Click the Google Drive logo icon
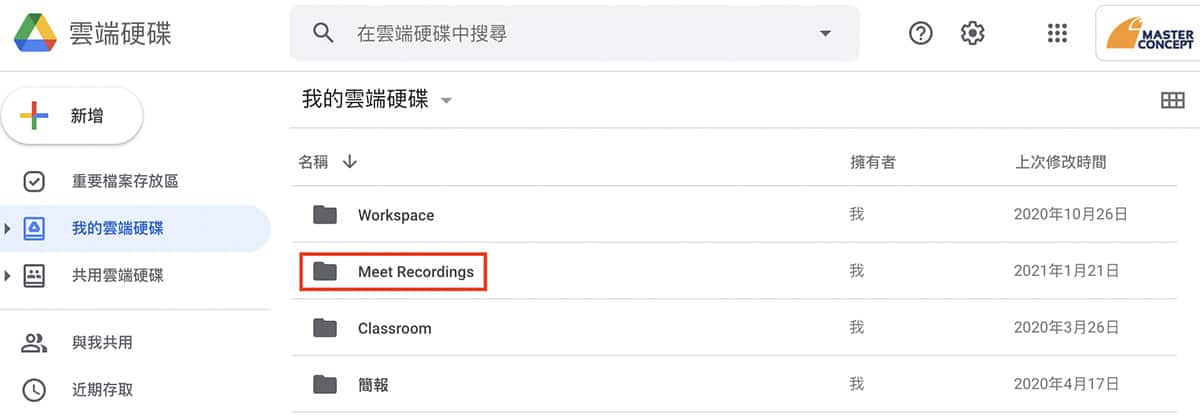 34,33
